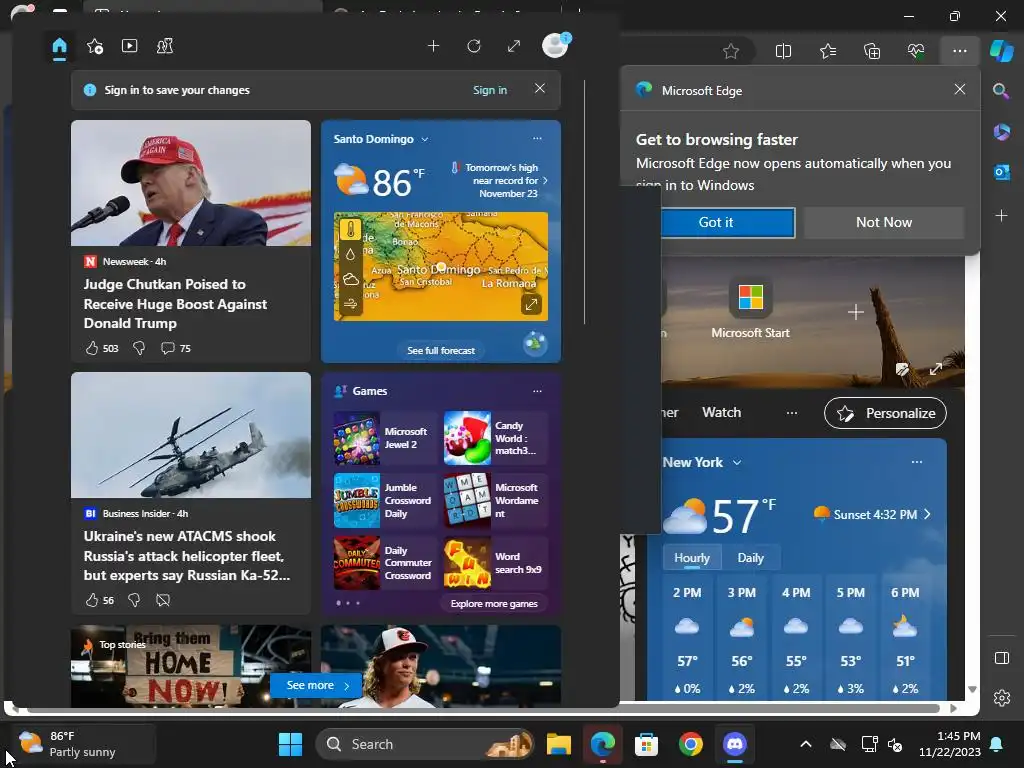Screen dimensions: 1024x768
Task: Open the widgets profile avatar
Action: (x=556, y=45)
